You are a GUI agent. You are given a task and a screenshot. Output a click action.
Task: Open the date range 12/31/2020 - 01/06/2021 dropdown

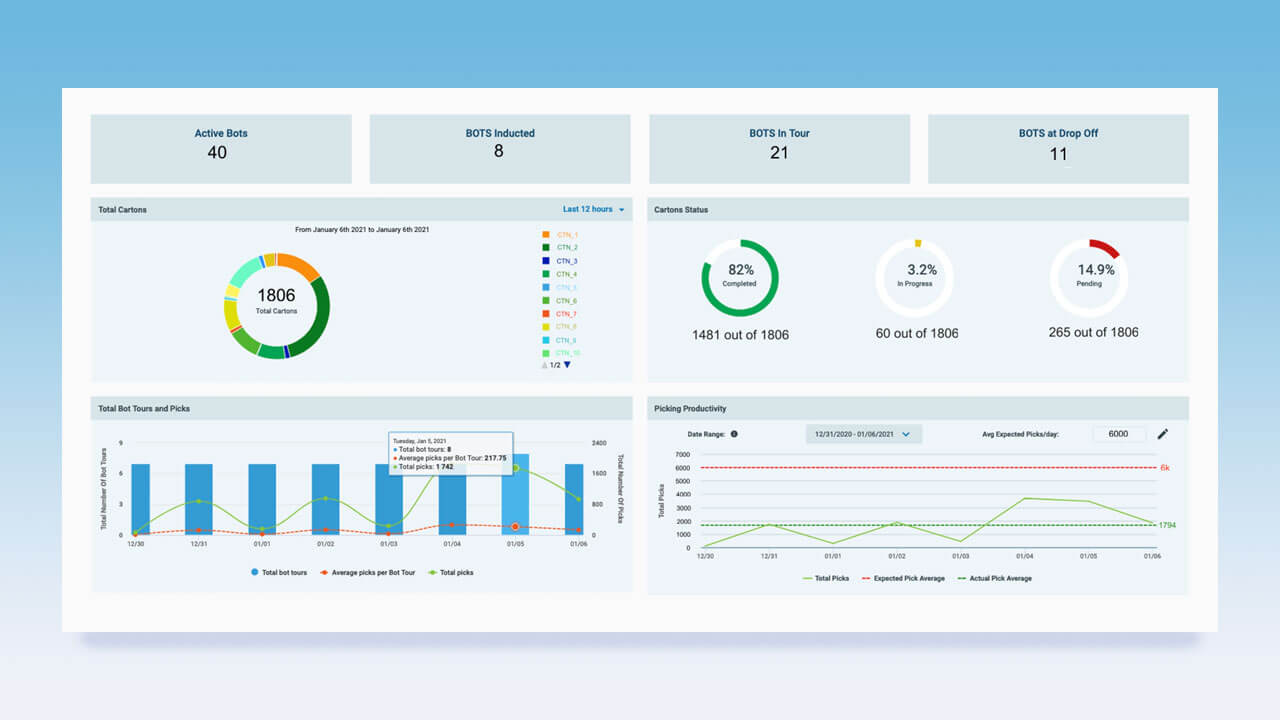coord(864,434)
